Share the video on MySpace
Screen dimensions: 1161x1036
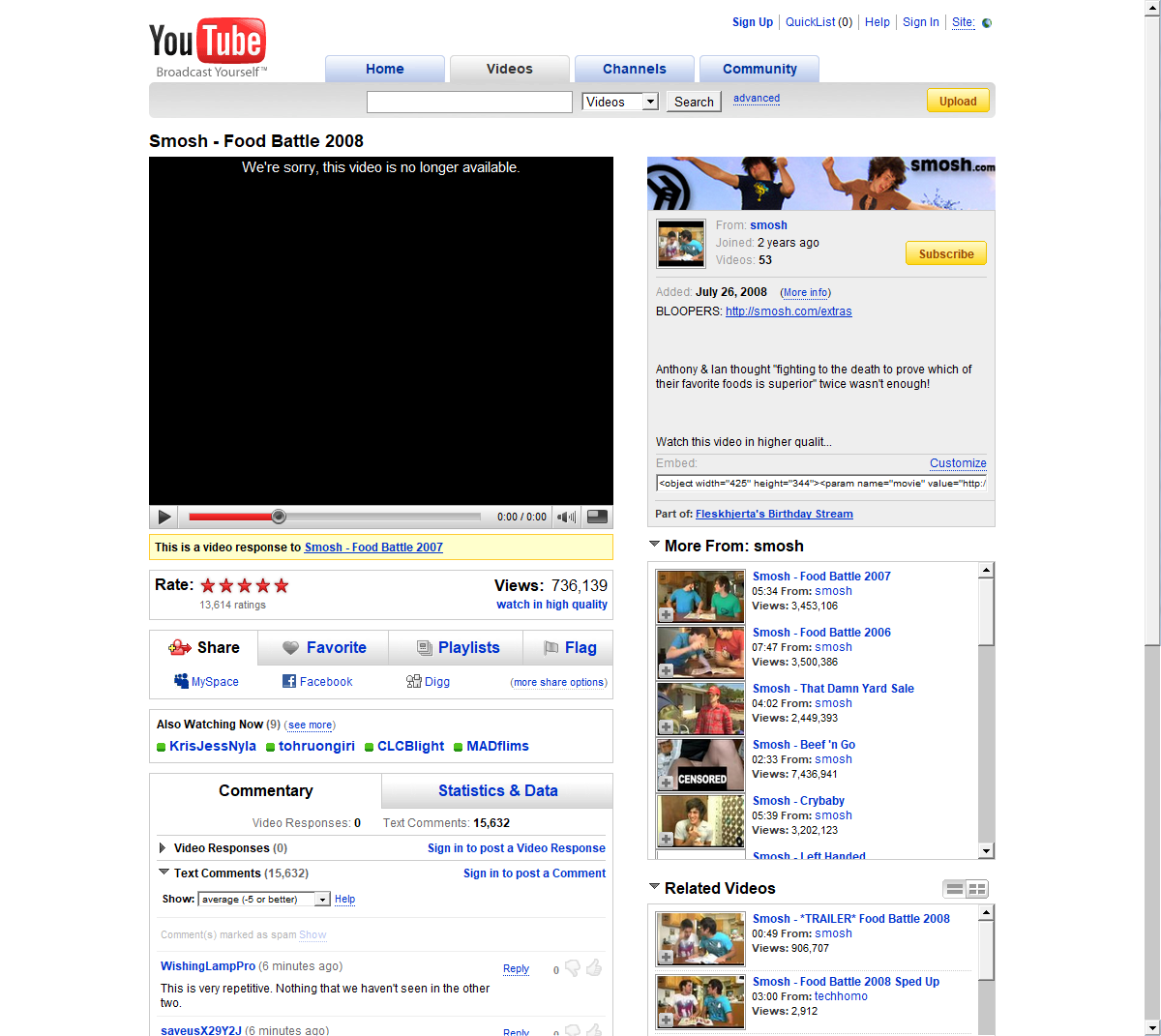pos(206,682)
